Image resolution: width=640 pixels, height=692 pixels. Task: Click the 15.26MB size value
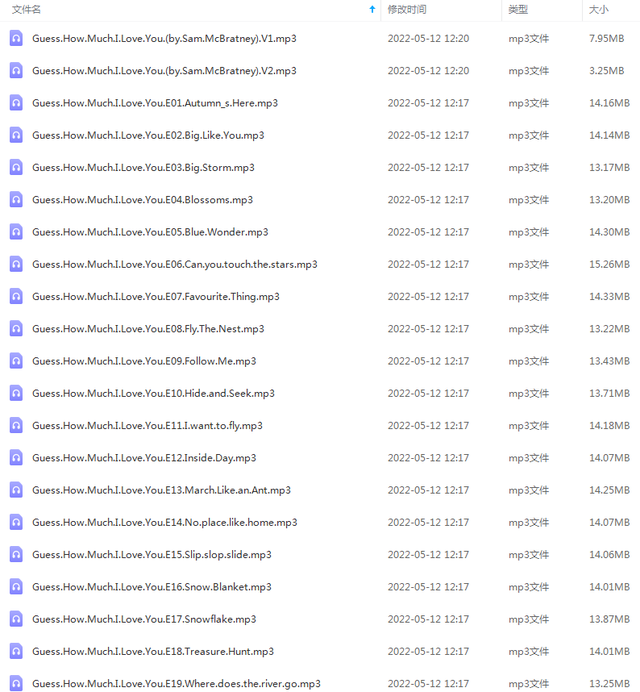coord(610,264)
